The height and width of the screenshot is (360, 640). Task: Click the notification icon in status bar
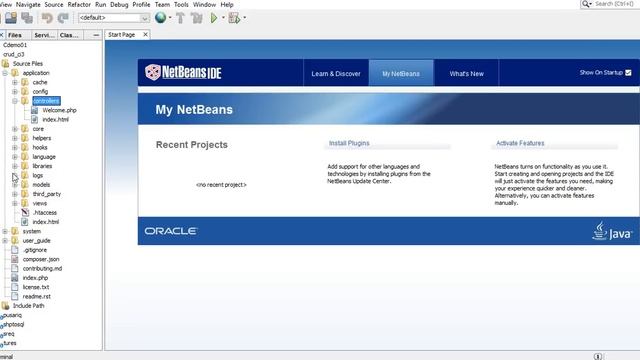coord(598,357)
